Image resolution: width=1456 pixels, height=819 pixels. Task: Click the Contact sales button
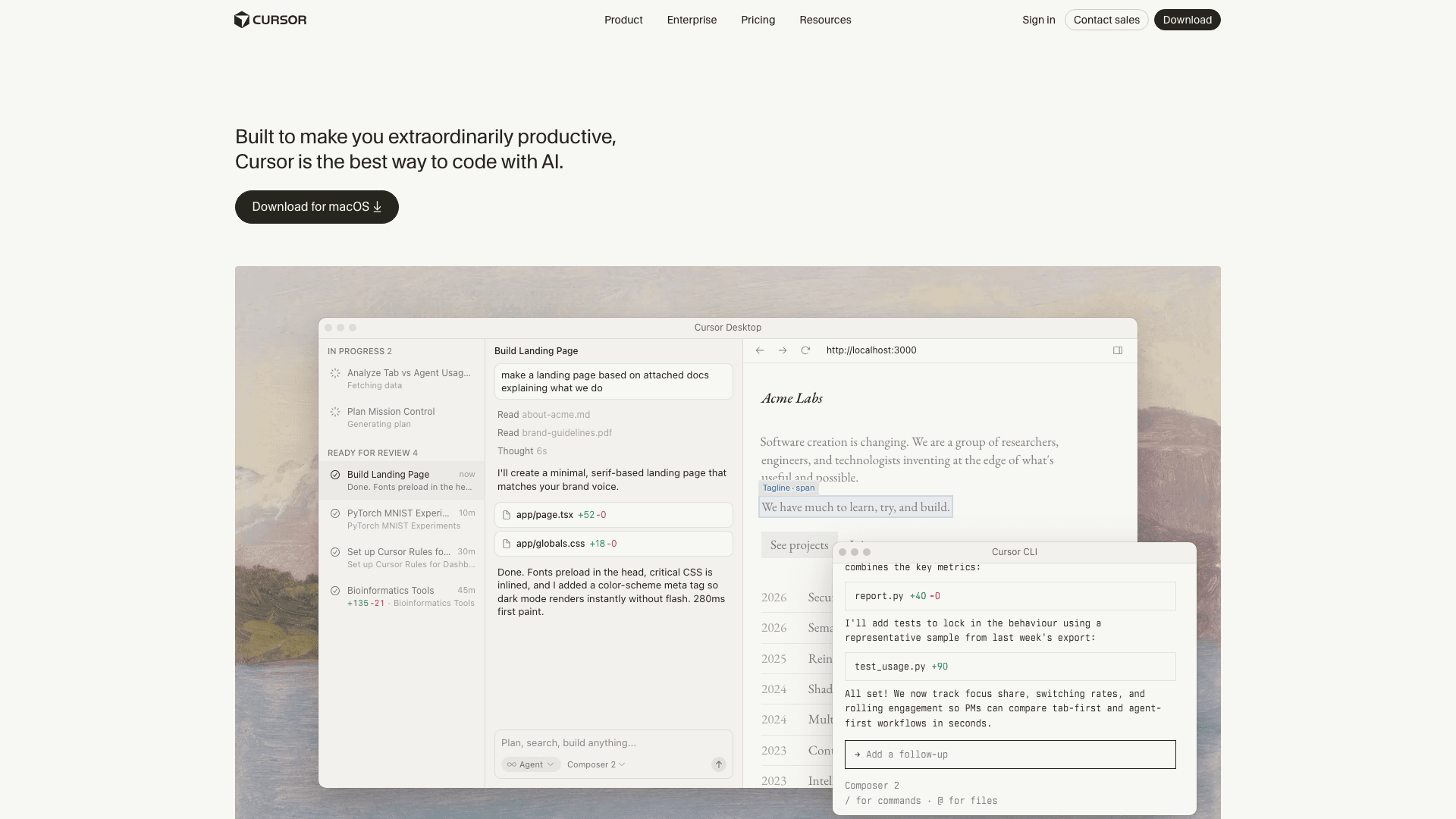(1106, 20)
